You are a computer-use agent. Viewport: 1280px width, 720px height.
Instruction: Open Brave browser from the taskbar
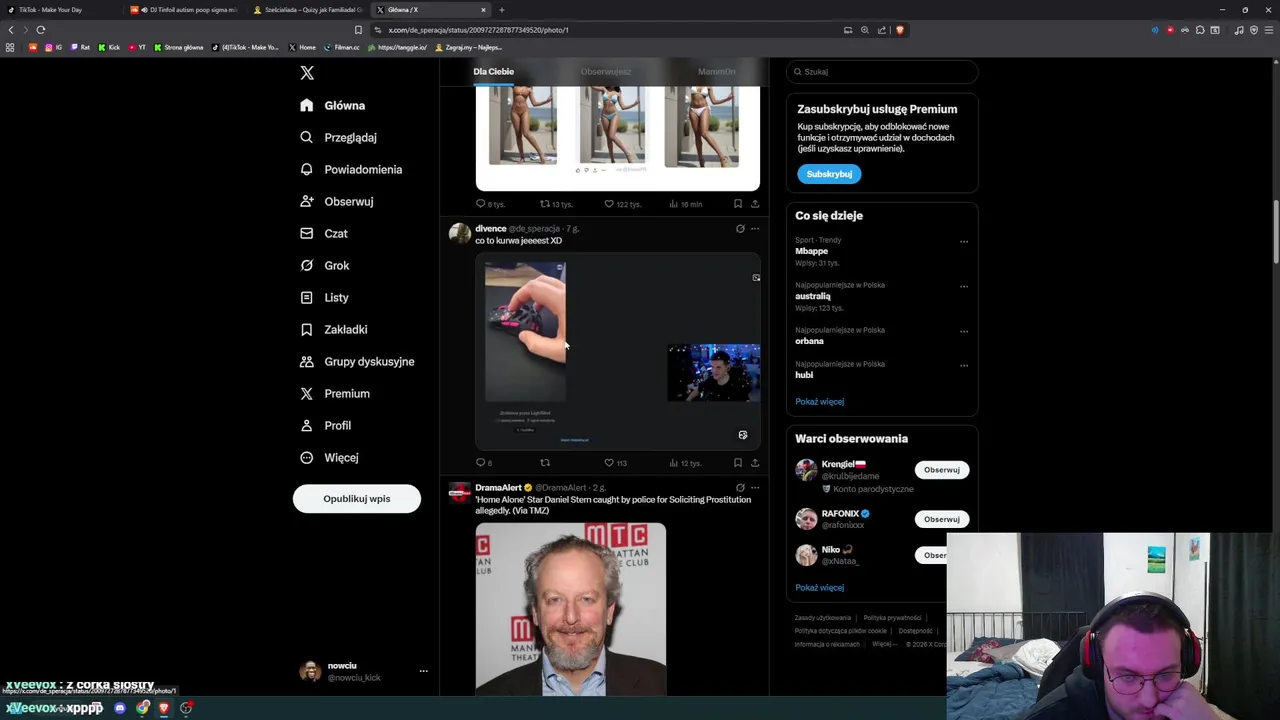click(x=164, y=708)
